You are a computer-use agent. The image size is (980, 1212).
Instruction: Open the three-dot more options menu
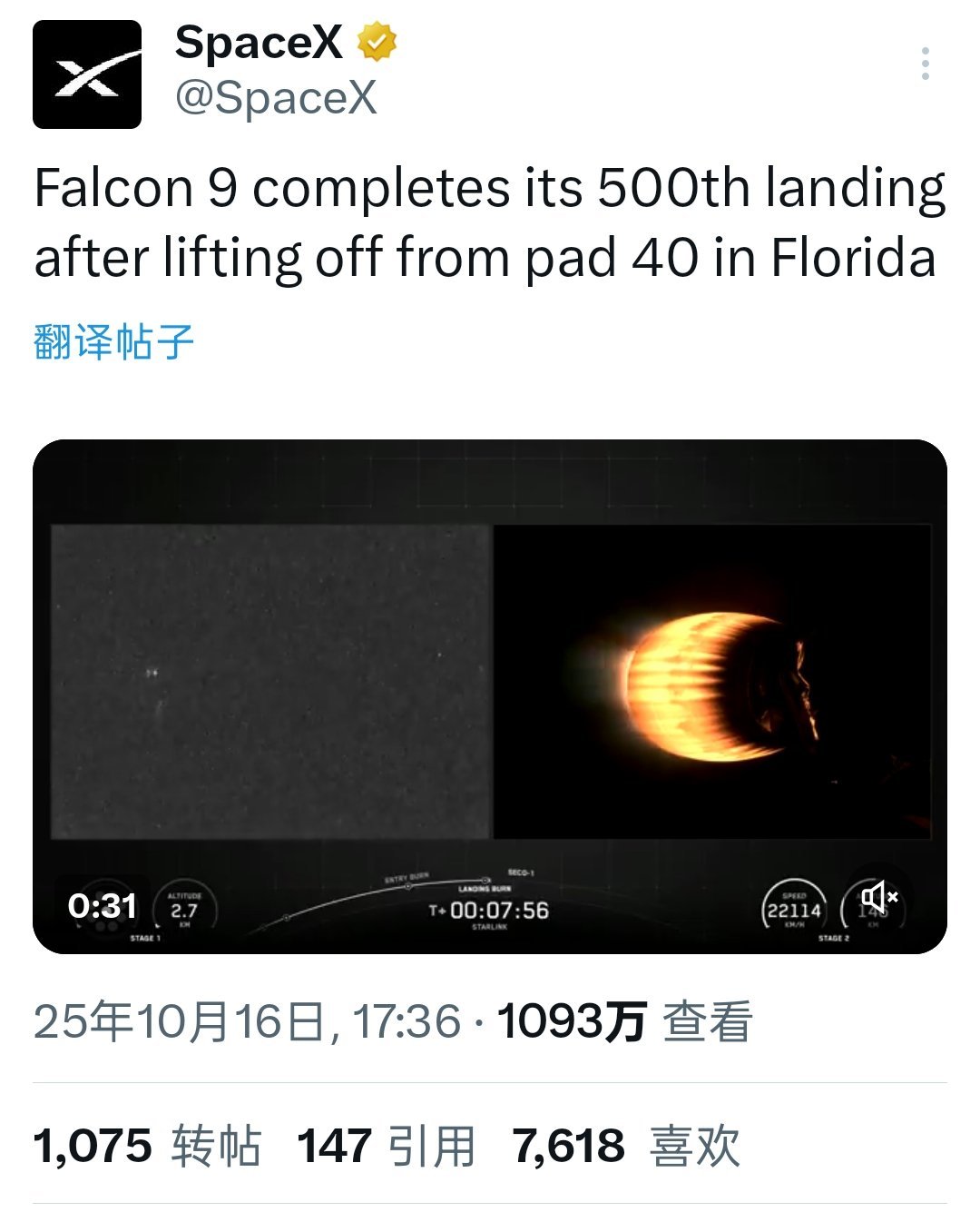point(925,64)
